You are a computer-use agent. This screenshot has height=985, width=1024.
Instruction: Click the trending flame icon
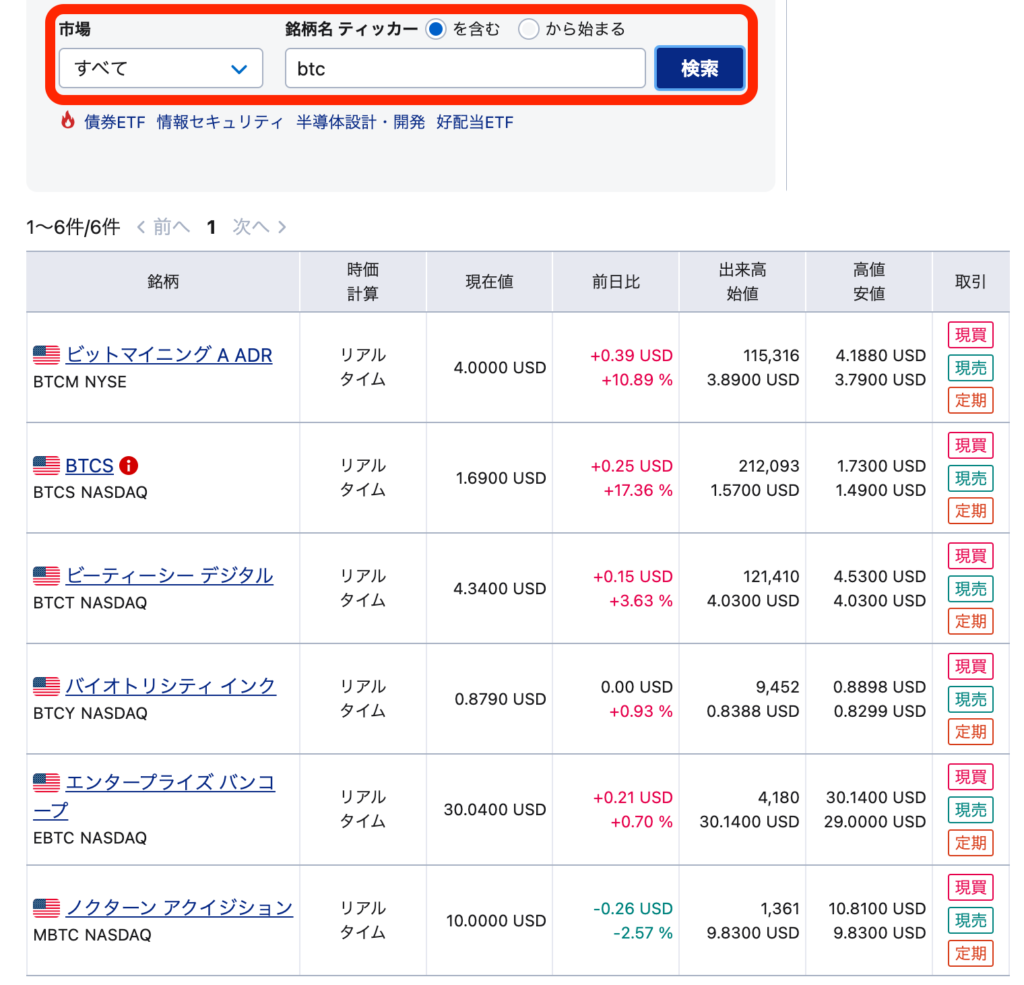pyautogui.click(x=67, y=121)
